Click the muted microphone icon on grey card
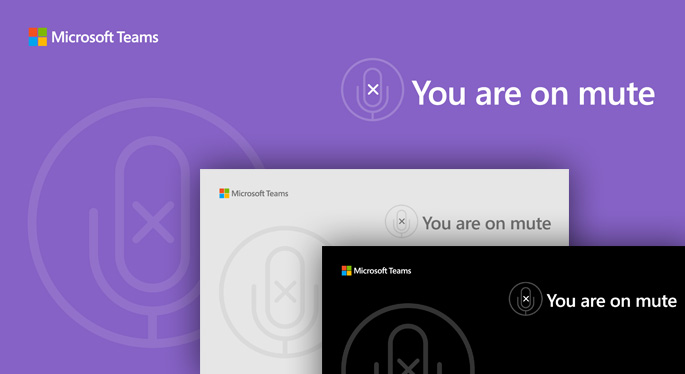Image resolution: width=685 pixels, height=374 pixels. tap(401, 221)
